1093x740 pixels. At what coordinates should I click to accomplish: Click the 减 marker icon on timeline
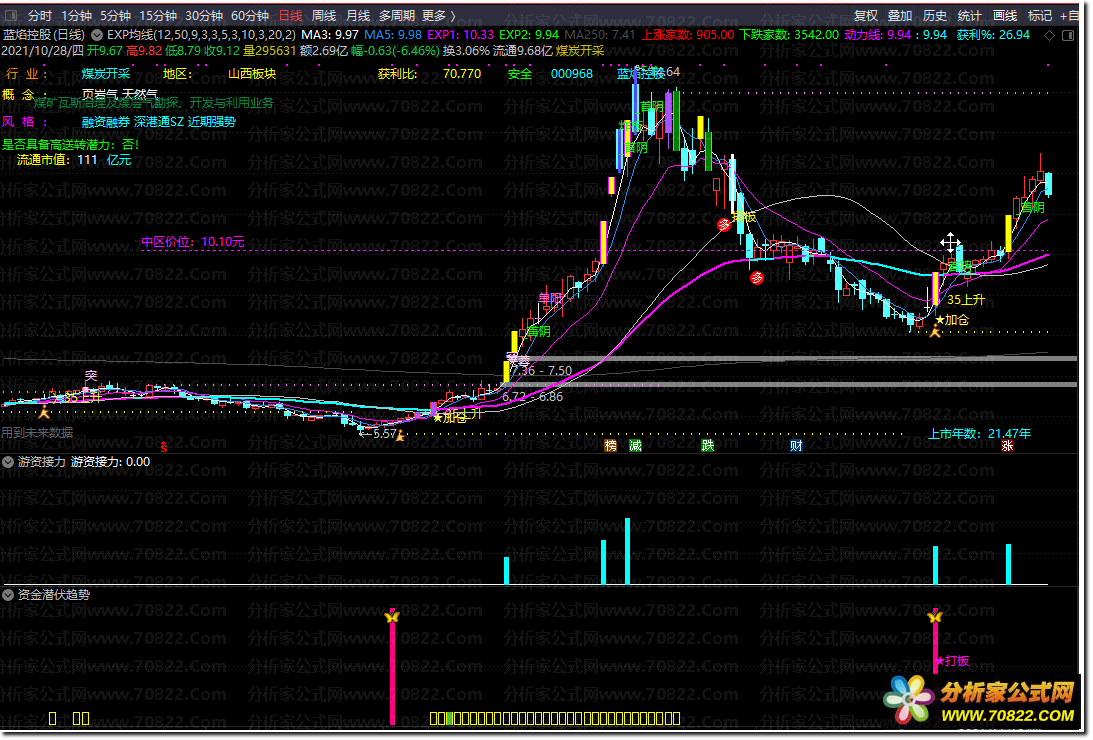click(635, 446)
